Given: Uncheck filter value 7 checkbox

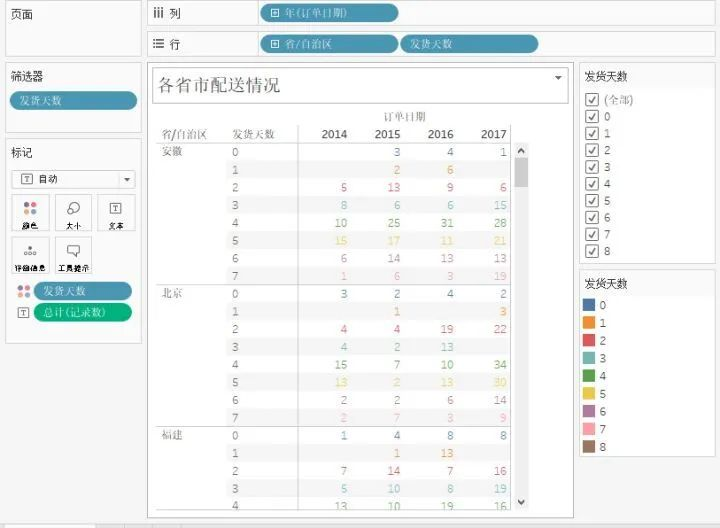Looking at the screenshot, I should [x=592, y=234].
